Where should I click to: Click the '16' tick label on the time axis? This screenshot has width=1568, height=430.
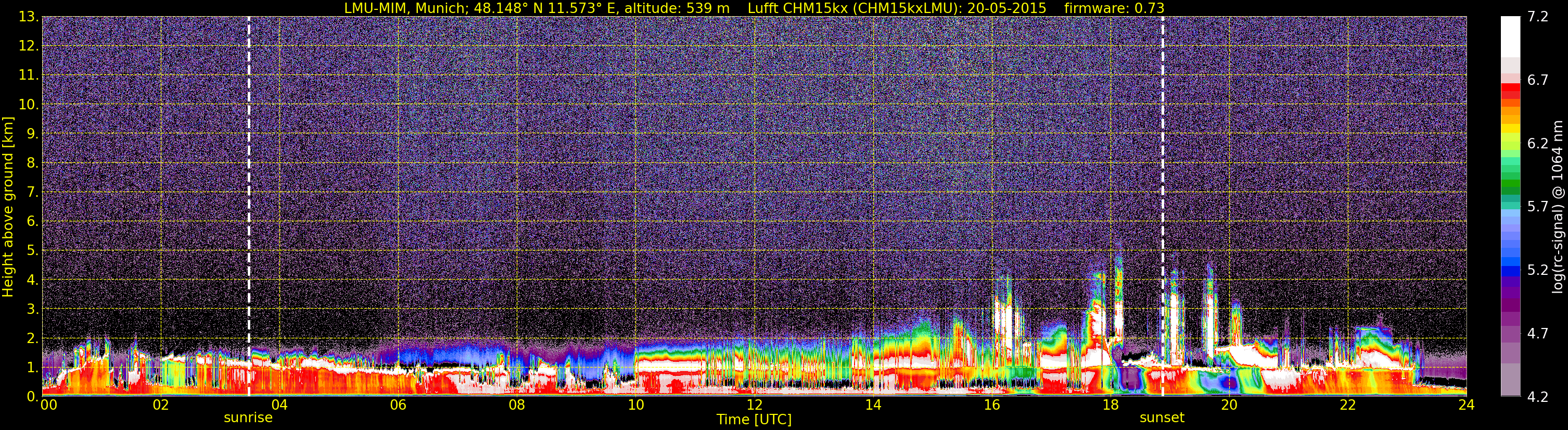991,406
